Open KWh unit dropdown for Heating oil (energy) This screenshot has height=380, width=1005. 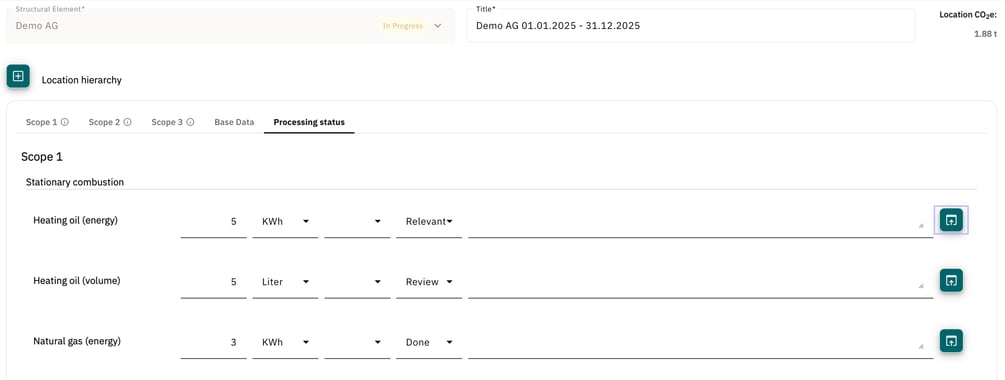tap(285, 222)
